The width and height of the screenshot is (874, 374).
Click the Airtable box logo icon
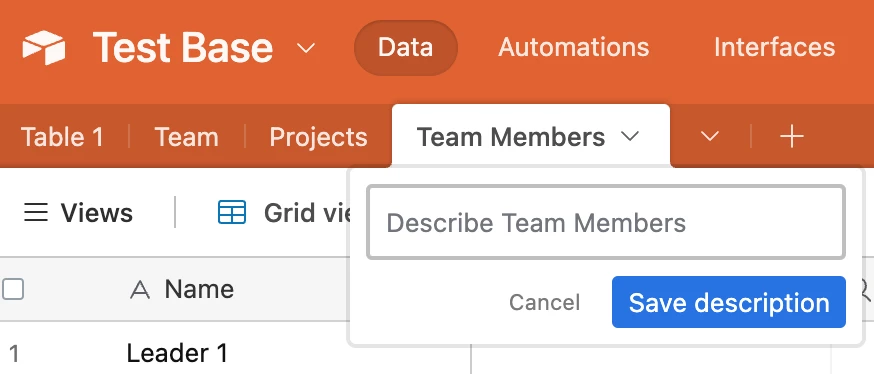(x=43, y=47)
